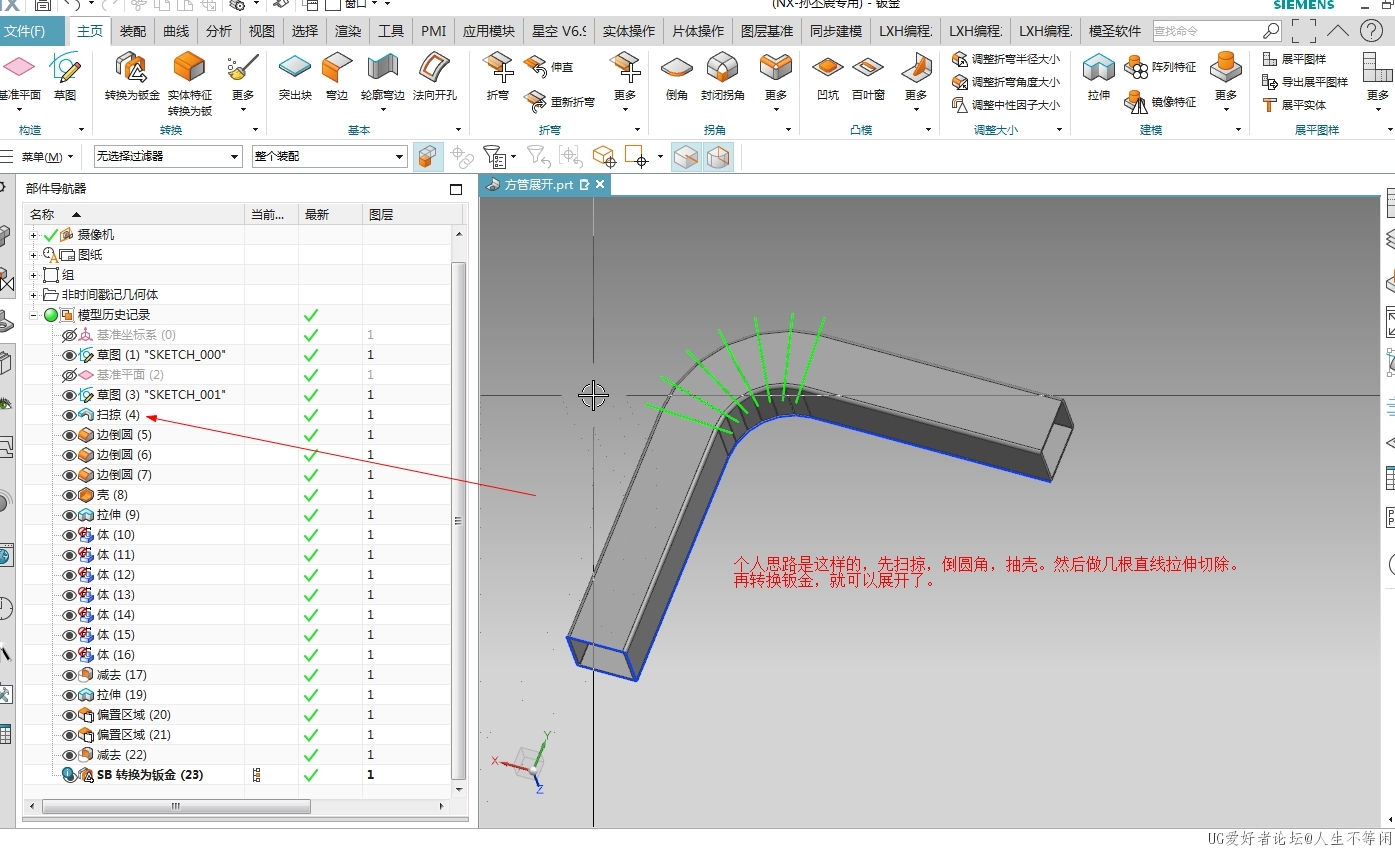Select the 突出块 tab tool

point(295,78)
